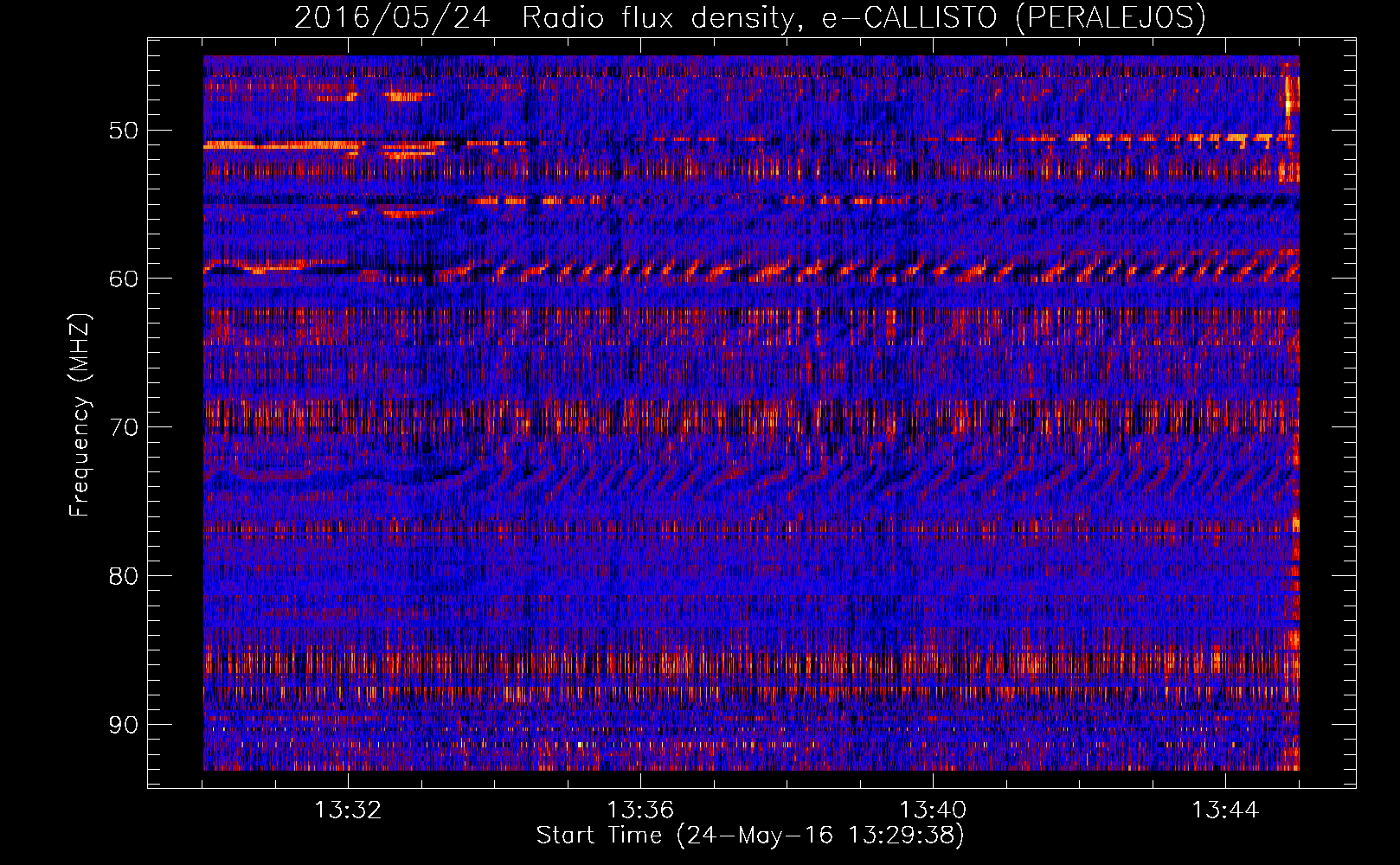Image resolution: width=1400 pixels, height=865 pixels.
Task: Click the 13:36 time tick label
Action: [640, 811]
